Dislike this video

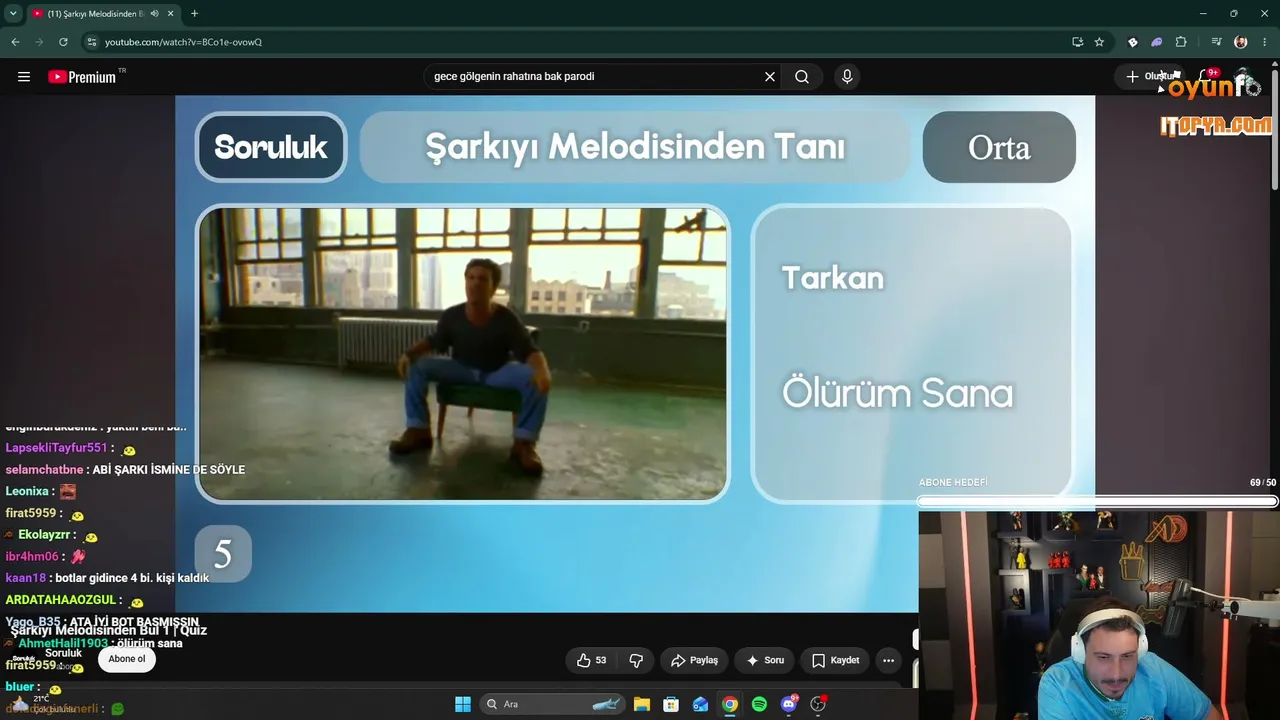pyautogui.click(x=636, y=660)
